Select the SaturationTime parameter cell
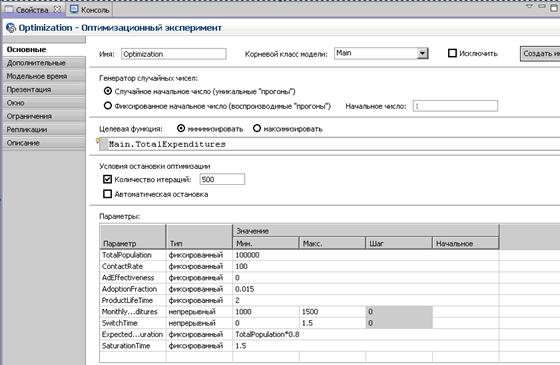This screenshot has width=560, height=365. coord(133,346)
